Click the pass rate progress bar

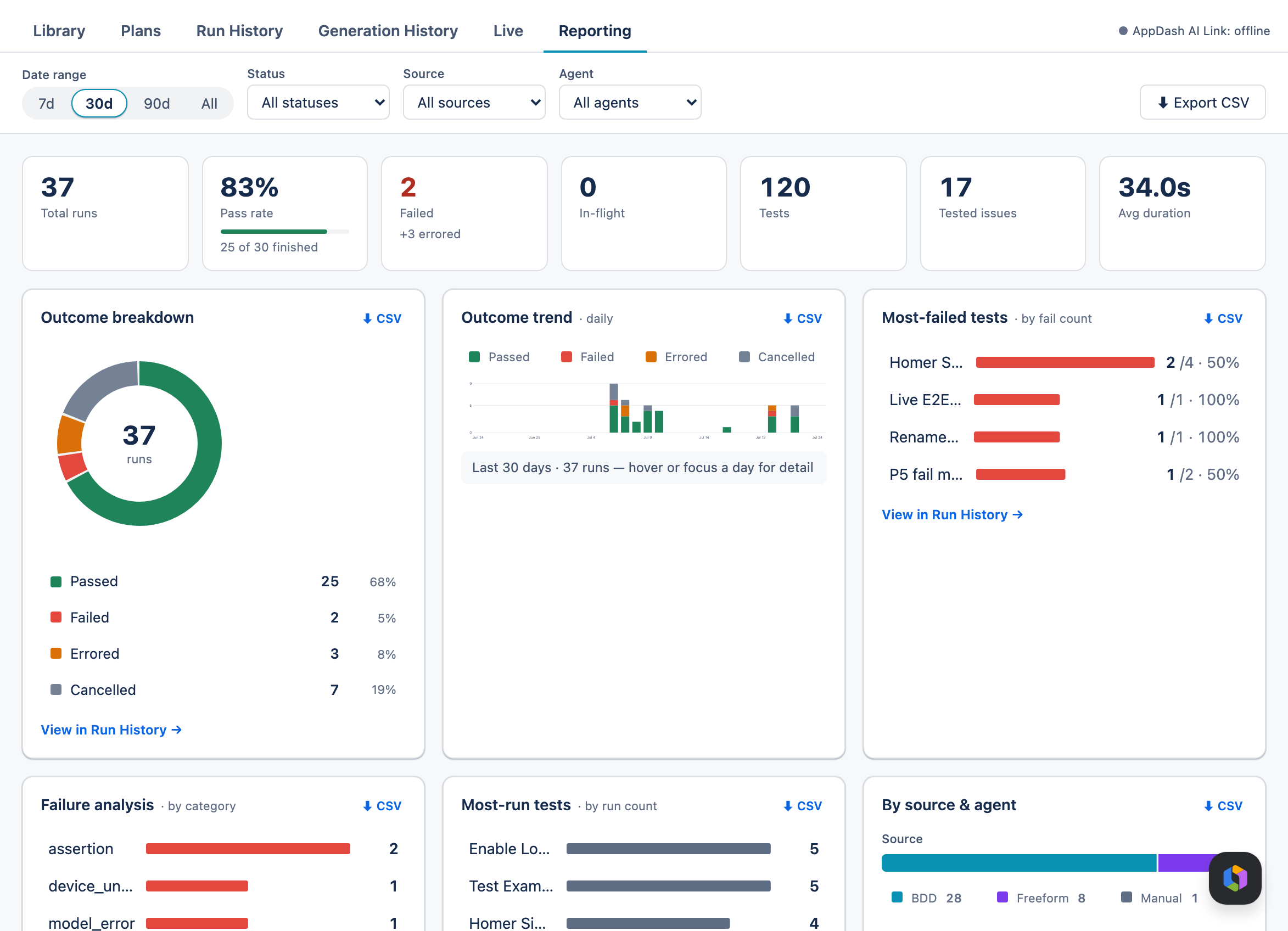(284, 232)
